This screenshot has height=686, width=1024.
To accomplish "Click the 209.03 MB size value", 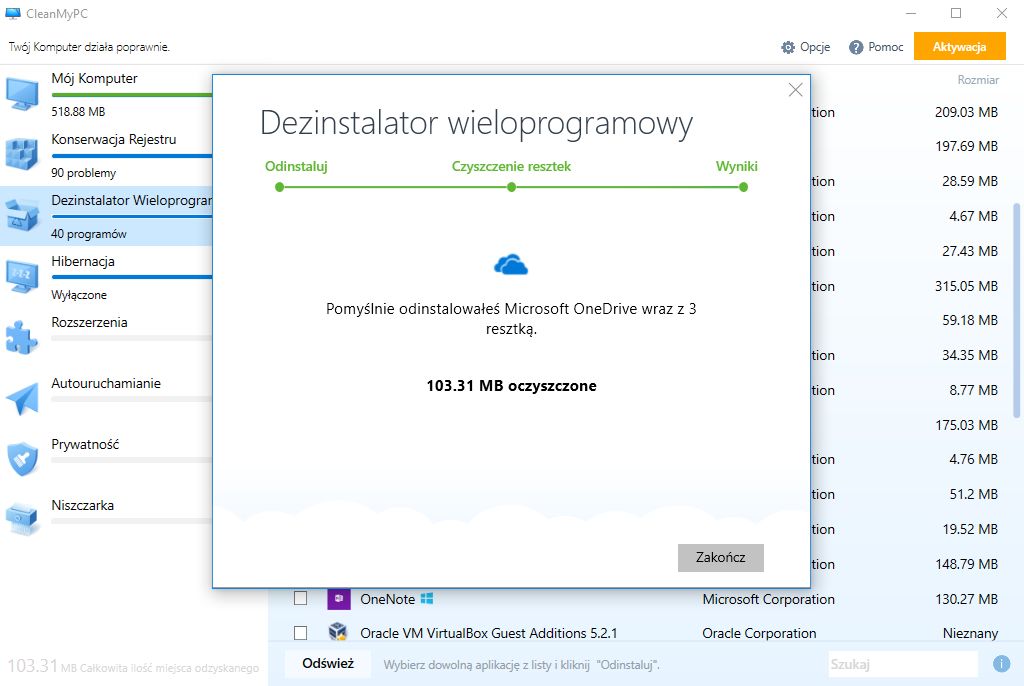I will (x=966, y=112).
